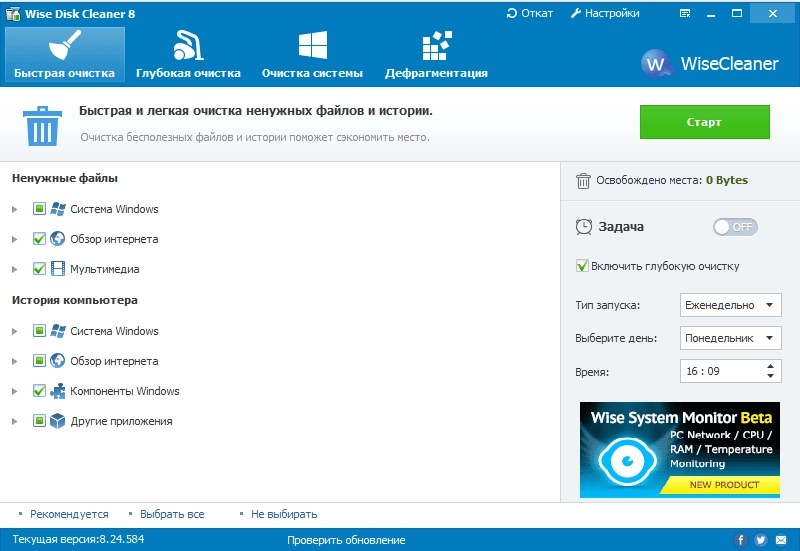Click Проверить обновление link
The image size is (800, 551).
pos(346,540)
